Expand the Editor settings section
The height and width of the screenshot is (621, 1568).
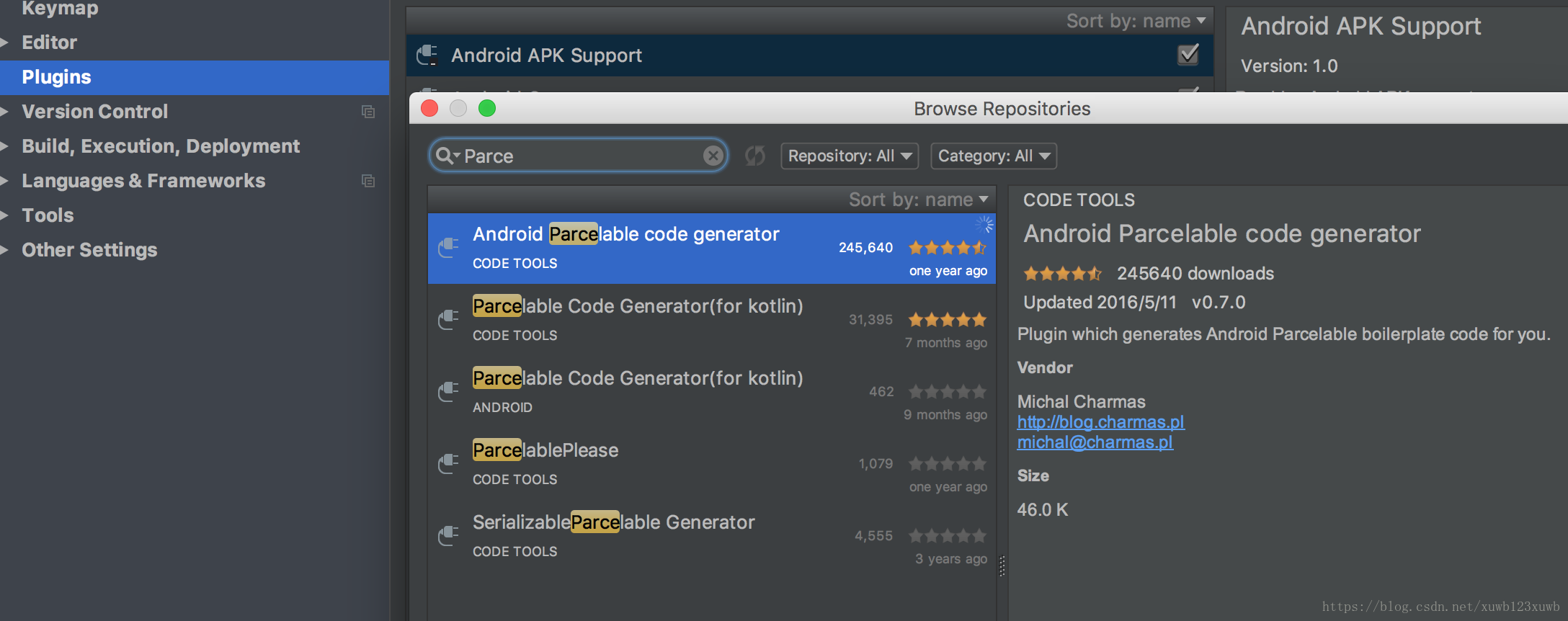tap(4, 43)
